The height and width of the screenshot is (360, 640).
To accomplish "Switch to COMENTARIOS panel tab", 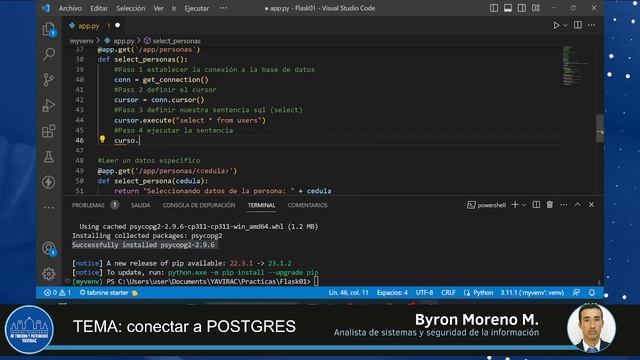I will (x=308, y=205).
